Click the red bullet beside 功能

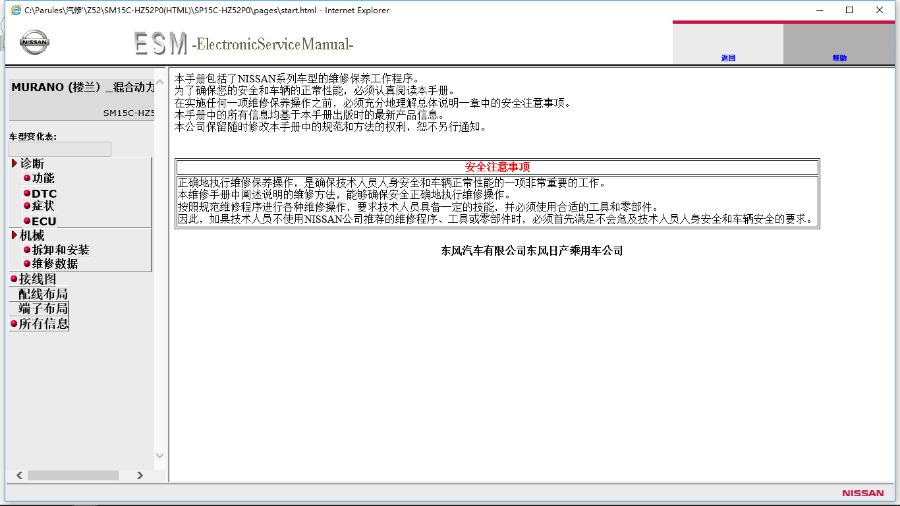click(x=26, y=178)
